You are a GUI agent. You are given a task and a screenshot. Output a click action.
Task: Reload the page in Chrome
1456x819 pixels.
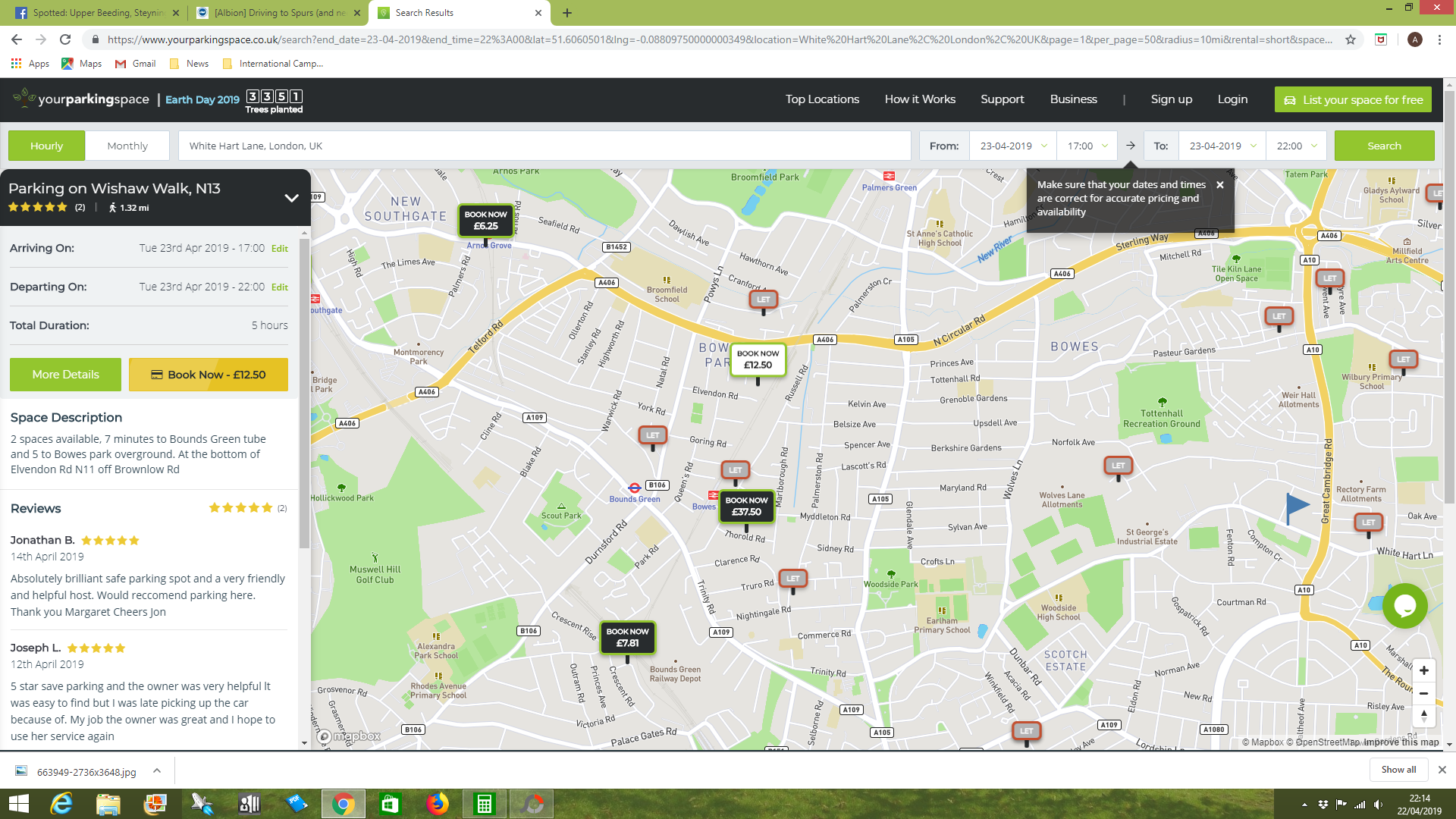[65, 39]
